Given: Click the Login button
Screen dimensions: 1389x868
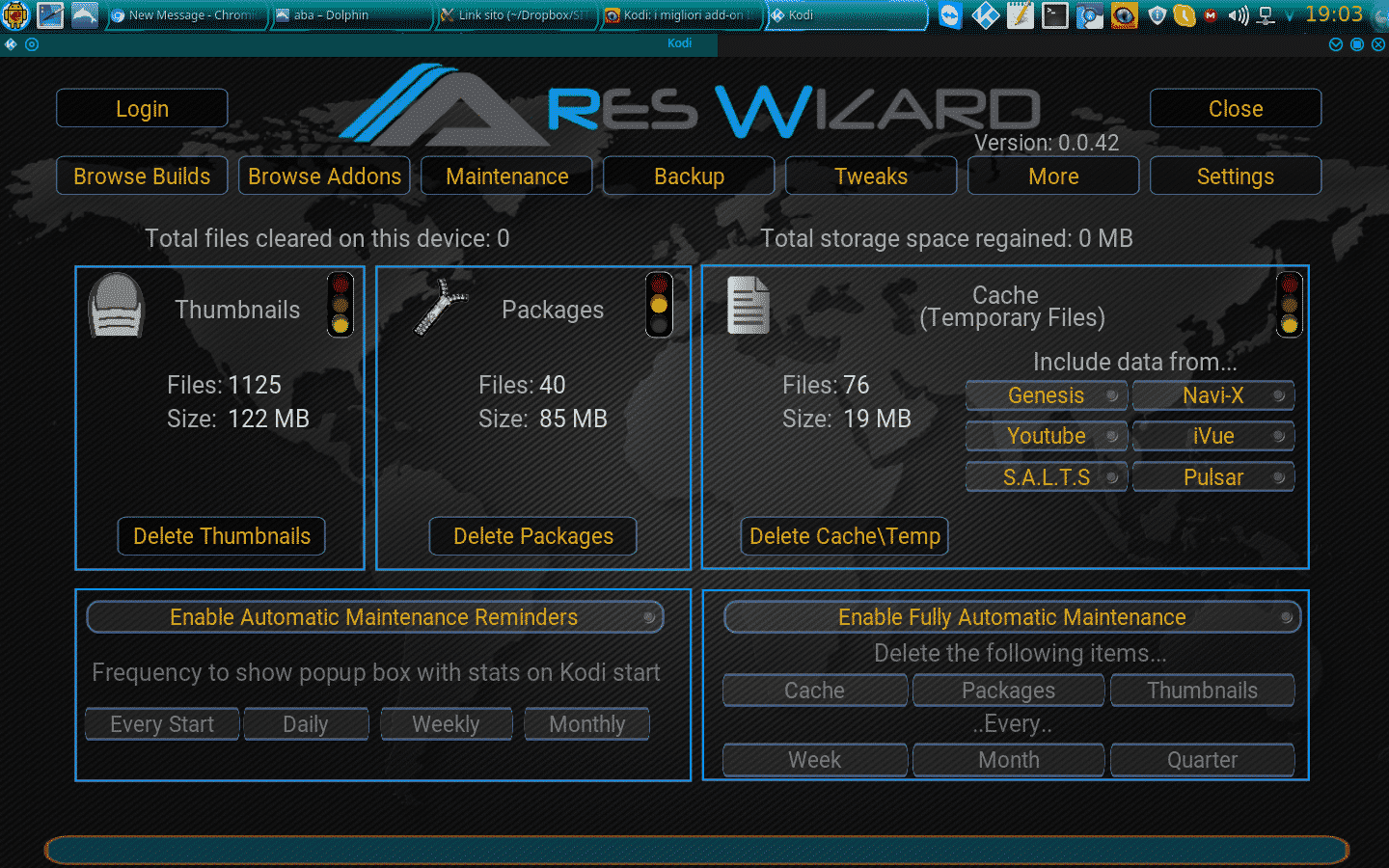Looking at the screenshot, I should tap(142, 108).
